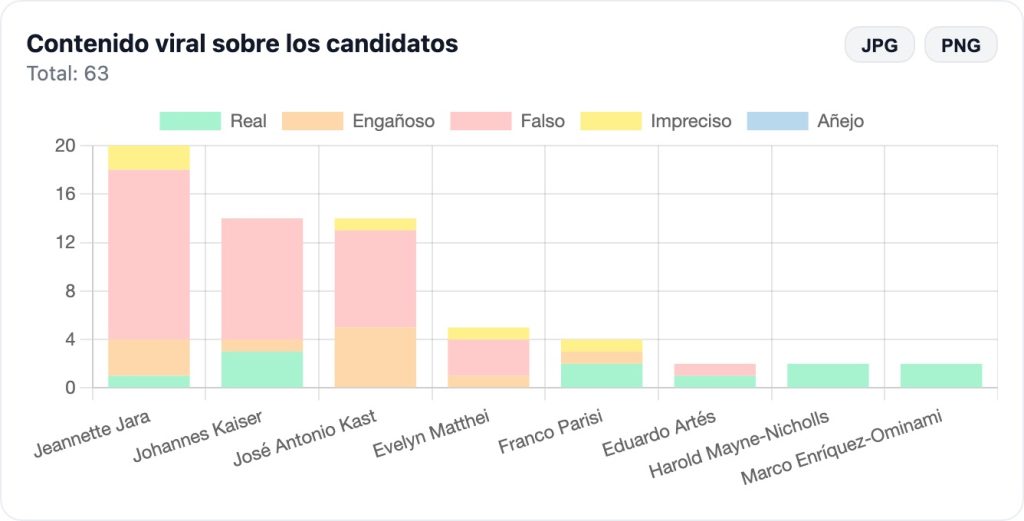The width and height of the screenshot is (1024, 521).
Task: Download chart as JPG
Action: tap(879, 45)
